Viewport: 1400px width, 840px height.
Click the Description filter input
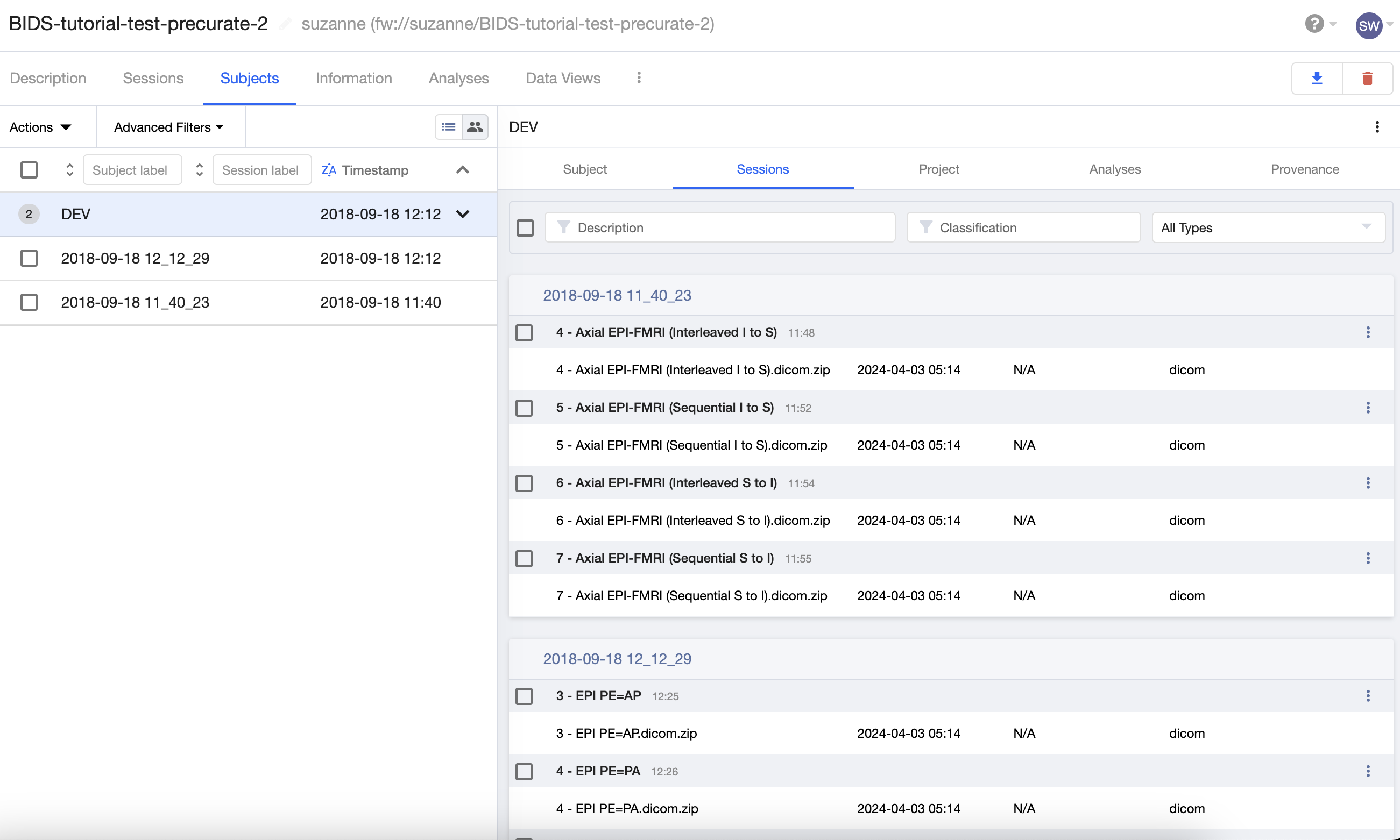coord(720,227)
